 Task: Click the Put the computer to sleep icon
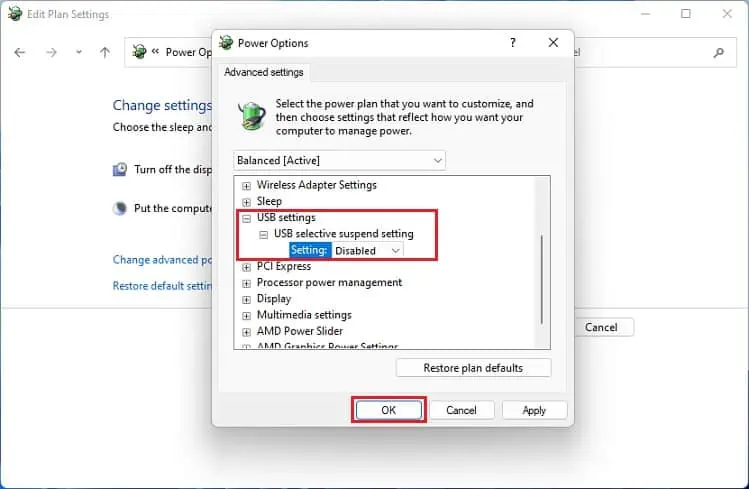point(120,208)
